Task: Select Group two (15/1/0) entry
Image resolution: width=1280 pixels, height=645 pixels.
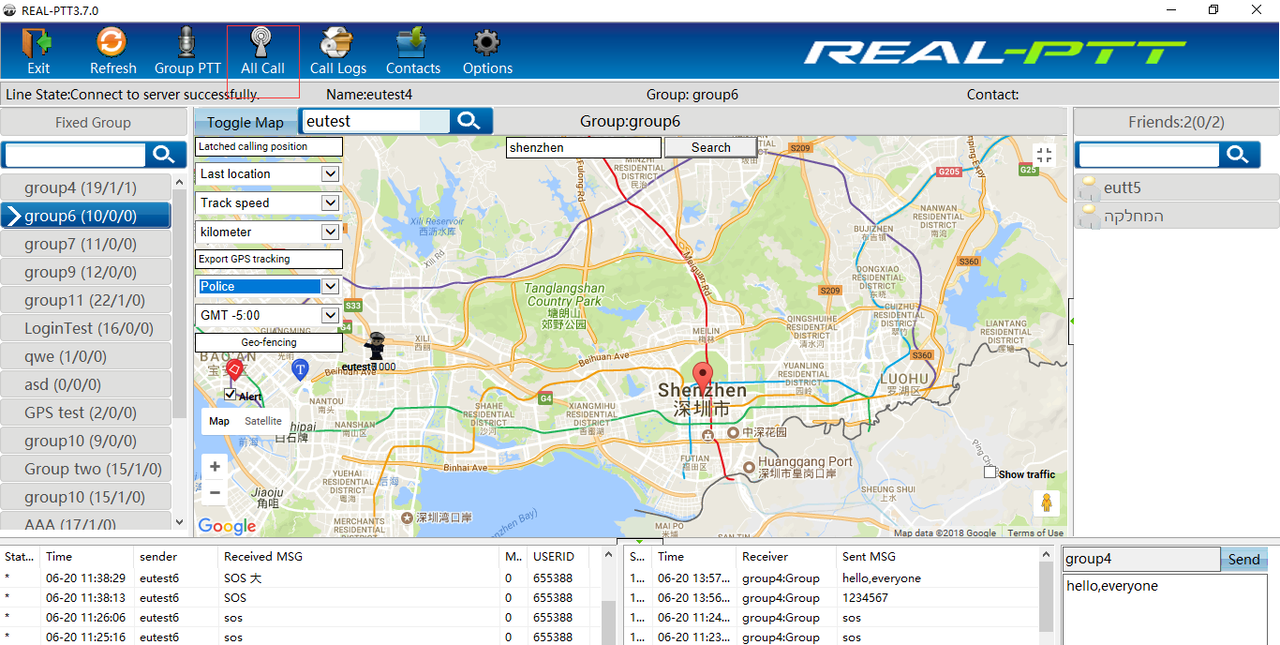Action: click(x=86, y=469)
